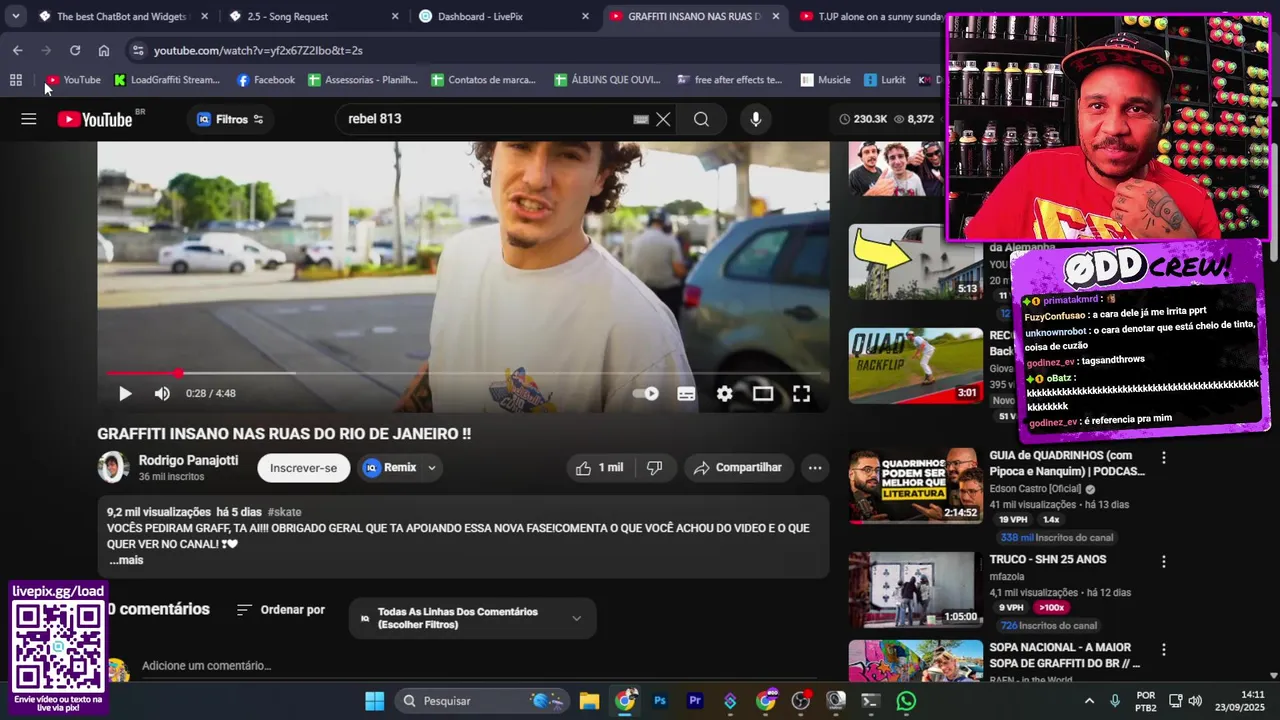This screenshot has width=1280, height=720.
Task: Seek on the red video progress bar
Action: pos(463,373)
